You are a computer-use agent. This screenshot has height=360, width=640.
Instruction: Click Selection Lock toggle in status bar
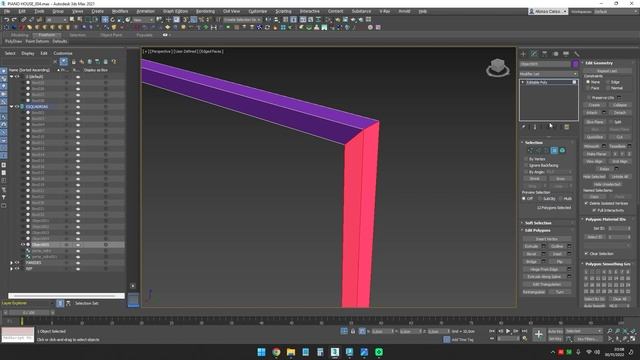353,331
